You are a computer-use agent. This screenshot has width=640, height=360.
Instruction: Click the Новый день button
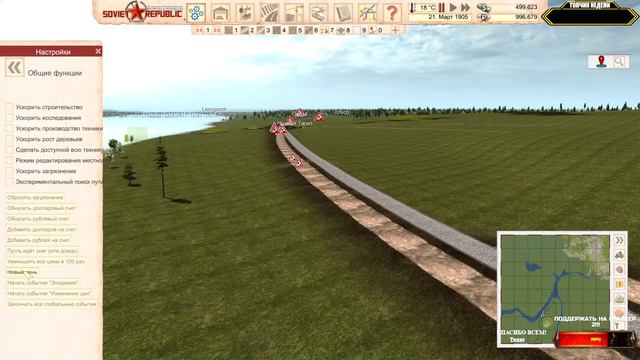[x=22, y=272]
